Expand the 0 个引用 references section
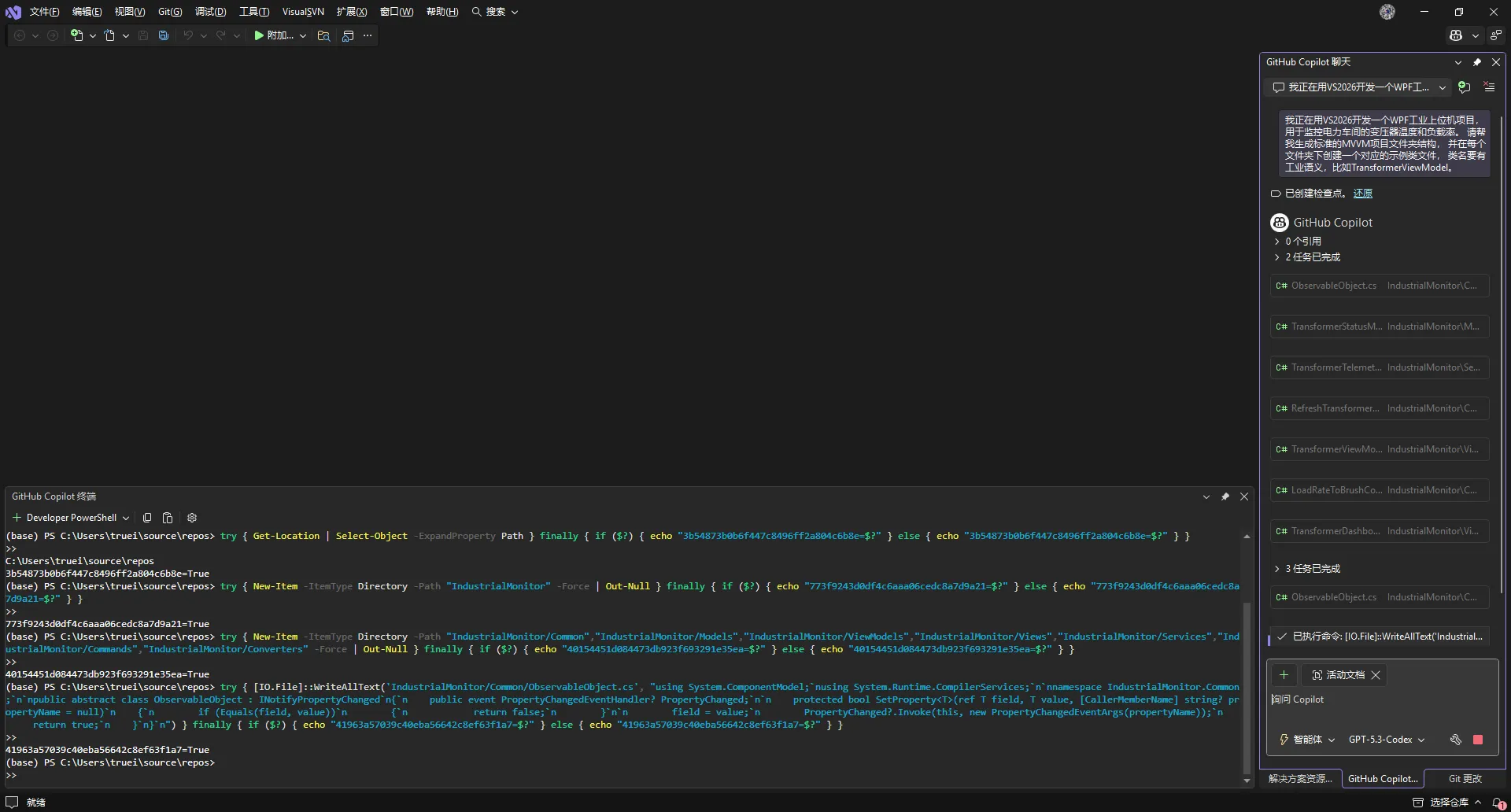 1277,242
